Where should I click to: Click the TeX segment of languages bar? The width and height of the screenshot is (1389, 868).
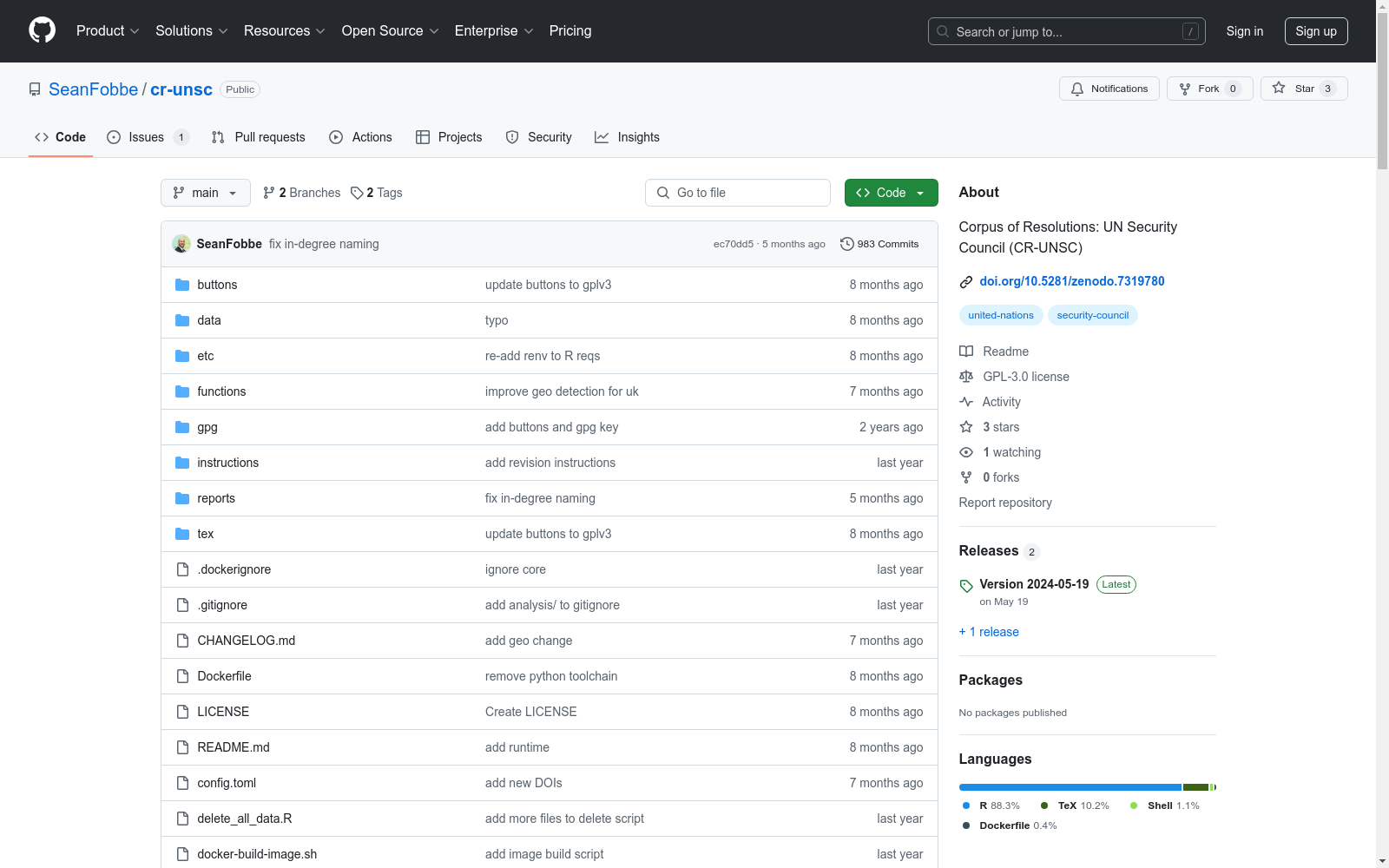point(1196,787)
